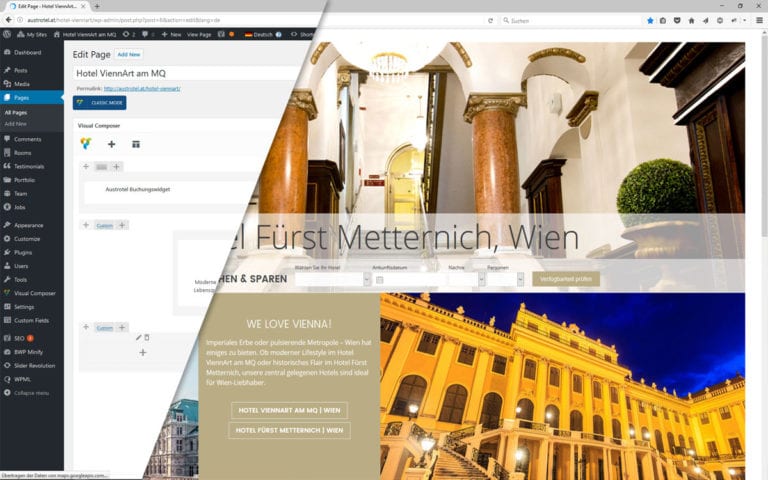768x480 pixels.
Task: Click the Ankunftsdatum date field
Action: pos(408,280)
